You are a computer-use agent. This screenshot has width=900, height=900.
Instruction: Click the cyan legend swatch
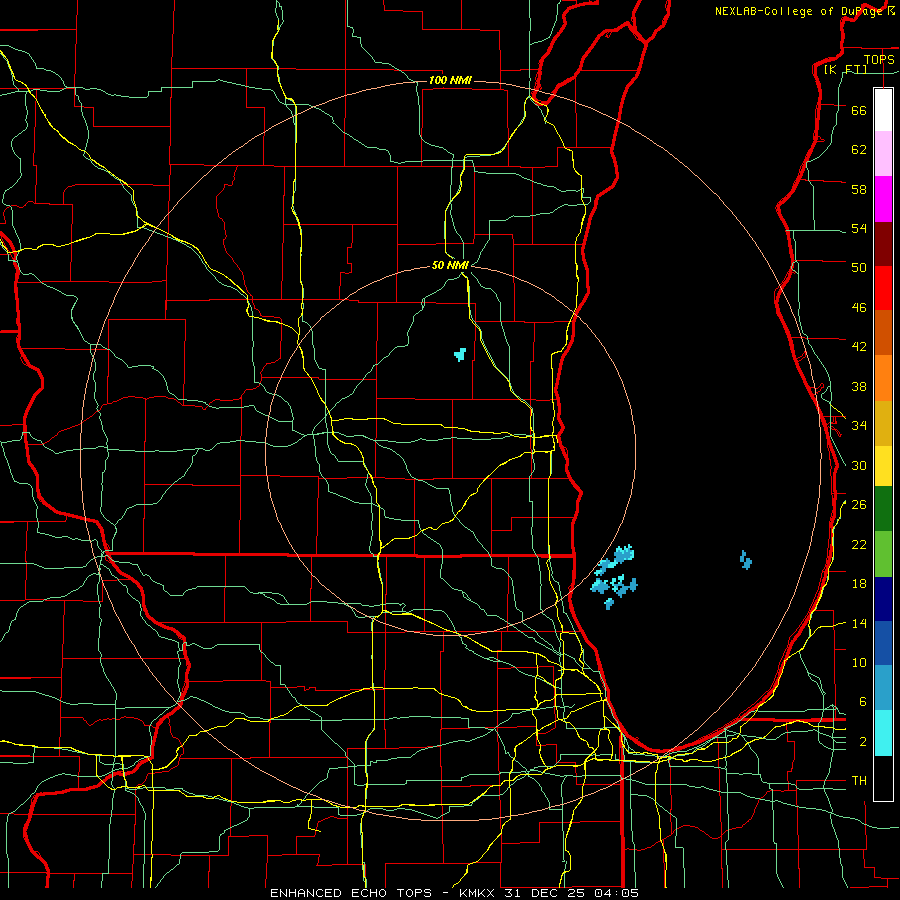pyautogui.click(x=883, y=733)
